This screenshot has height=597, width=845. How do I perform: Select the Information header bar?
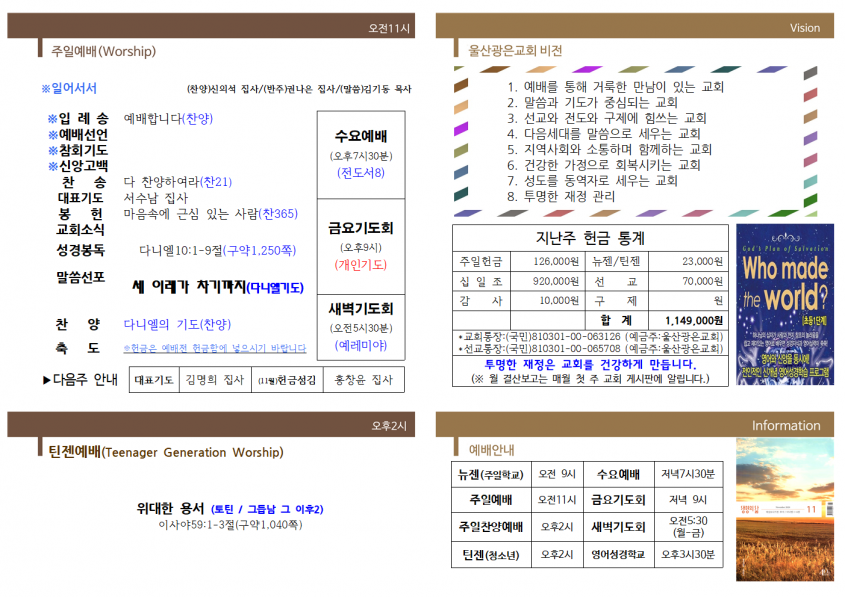(x=634, y=425)
